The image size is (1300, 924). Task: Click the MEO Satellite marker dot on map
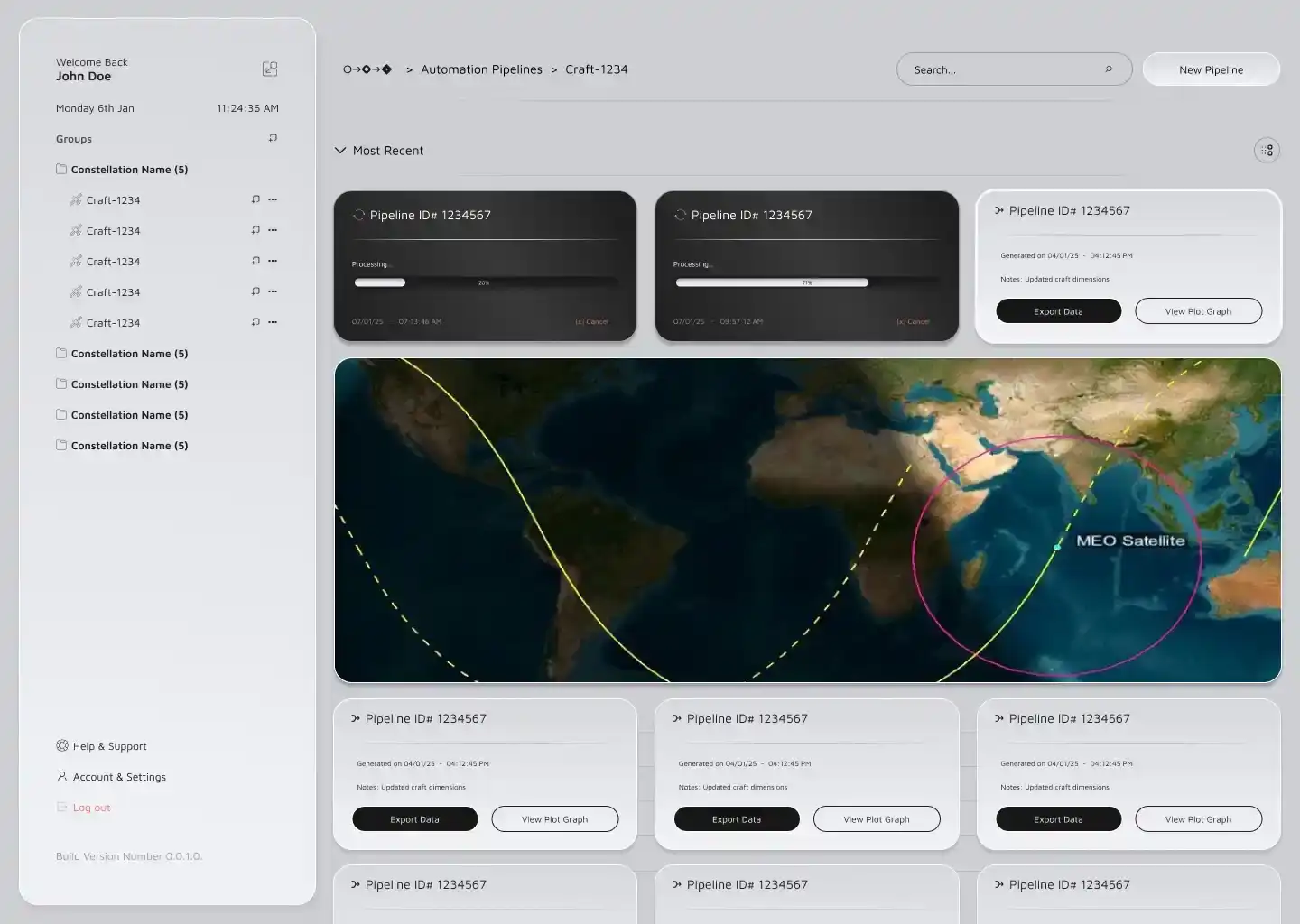click(1057, 547)
